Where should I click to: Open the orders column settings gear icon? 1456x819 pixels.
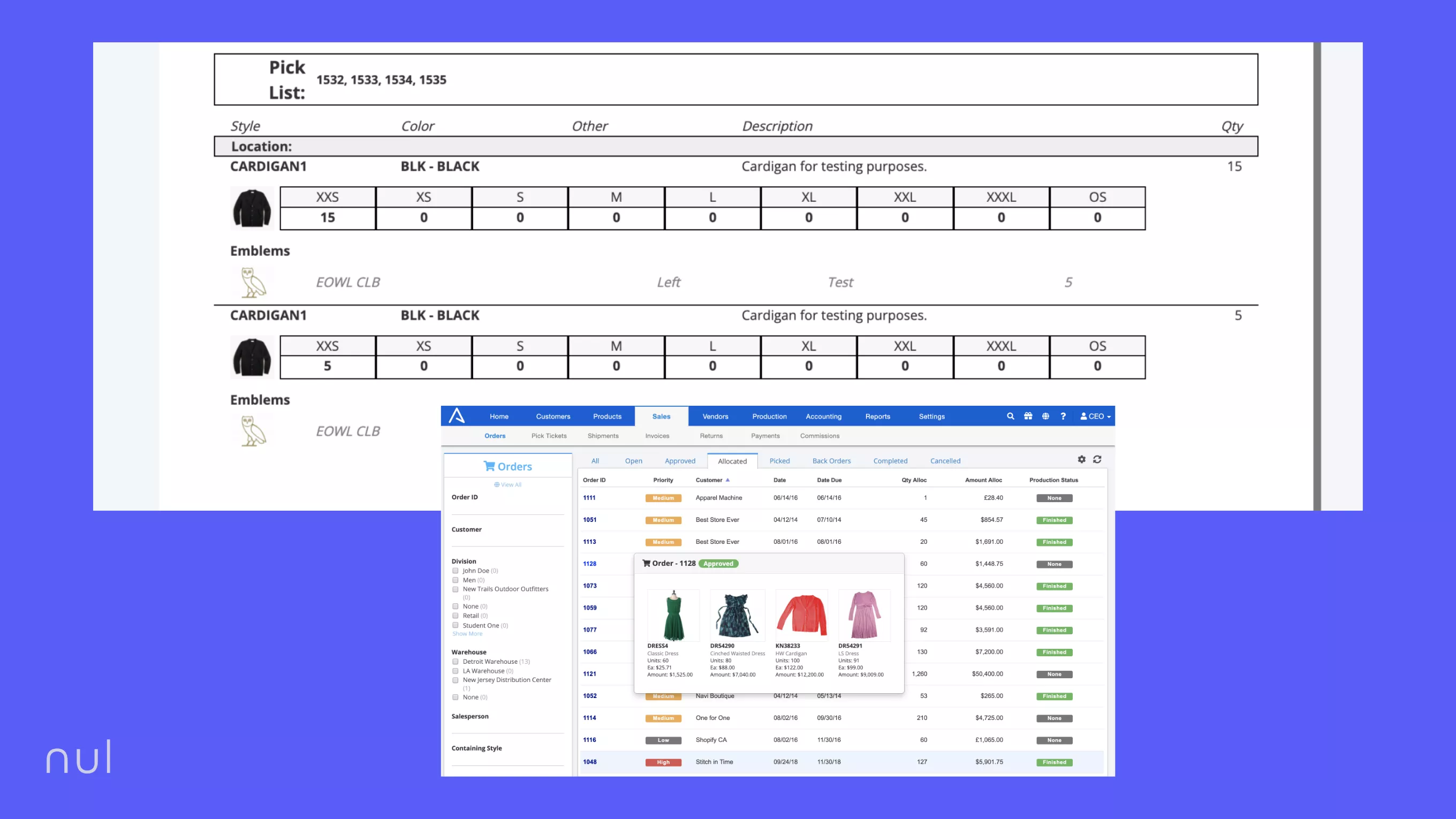pos(1082,459)
